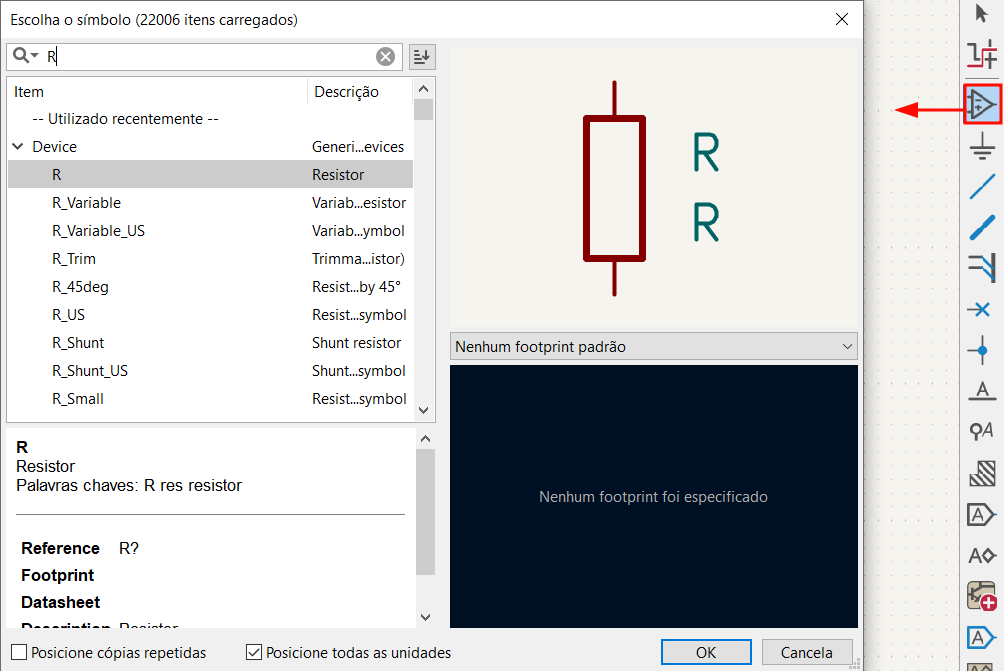Click '-- Utilizado recentemente --' row
Viewport: 1004px width, 671px height.
(x=210, y=118)
